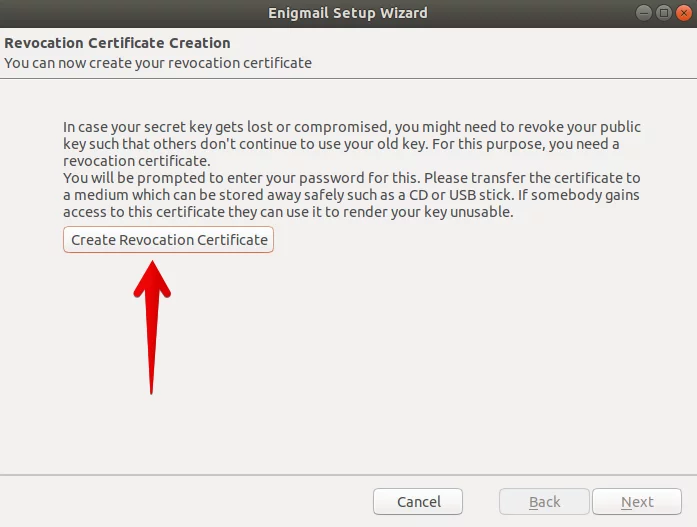Click the Enigmail Setup Wizard title text
The height and width of the screenshot is (527, 697).
click(348, 13)
